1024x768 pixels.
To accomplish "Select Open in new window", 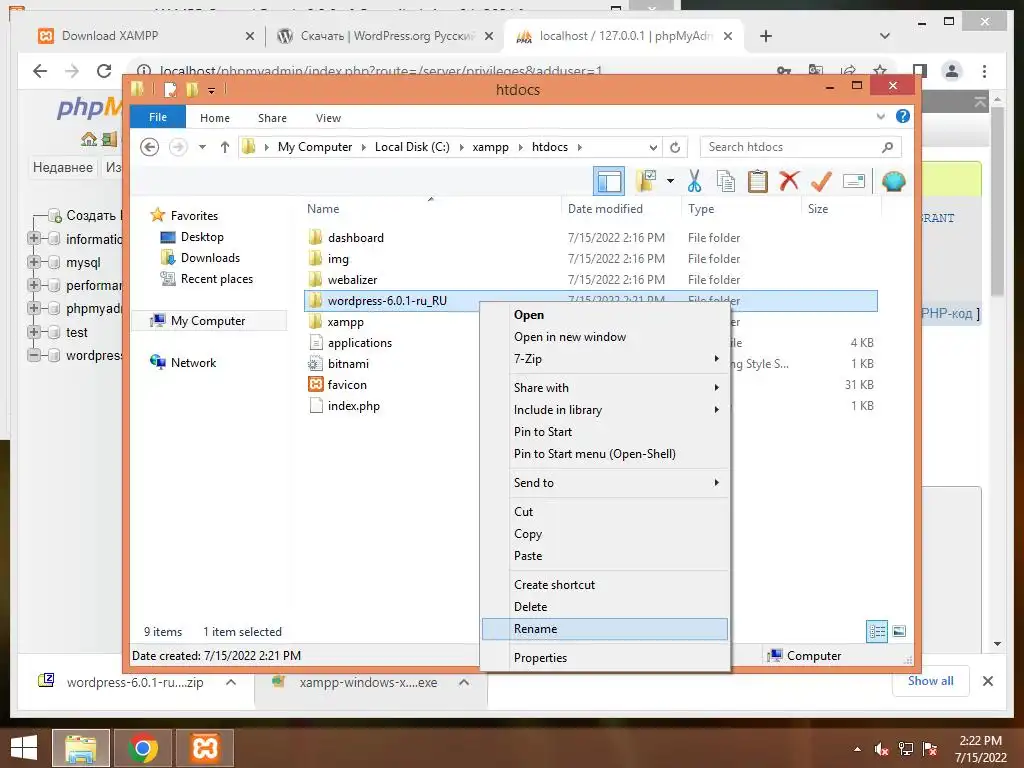I will tap(605, 337).
